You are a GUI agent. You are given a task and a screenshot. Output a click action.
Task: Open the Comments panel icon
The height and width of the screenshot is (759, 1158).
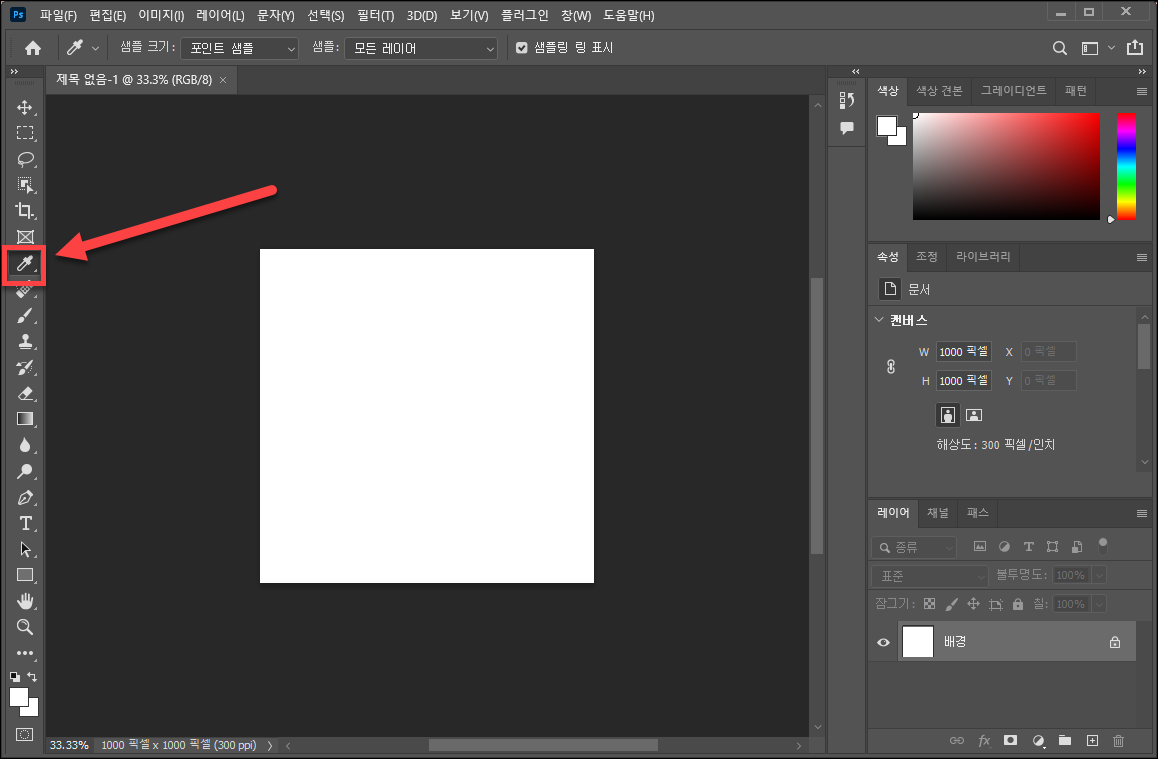point(846,128)
